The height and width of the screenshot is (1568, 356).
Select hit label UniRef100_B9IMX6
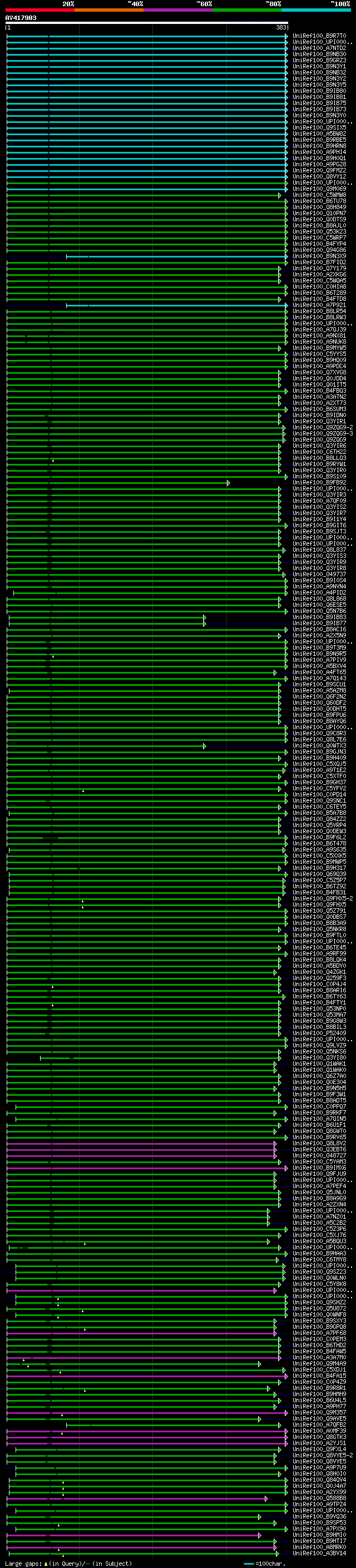tap(319, 1168)
